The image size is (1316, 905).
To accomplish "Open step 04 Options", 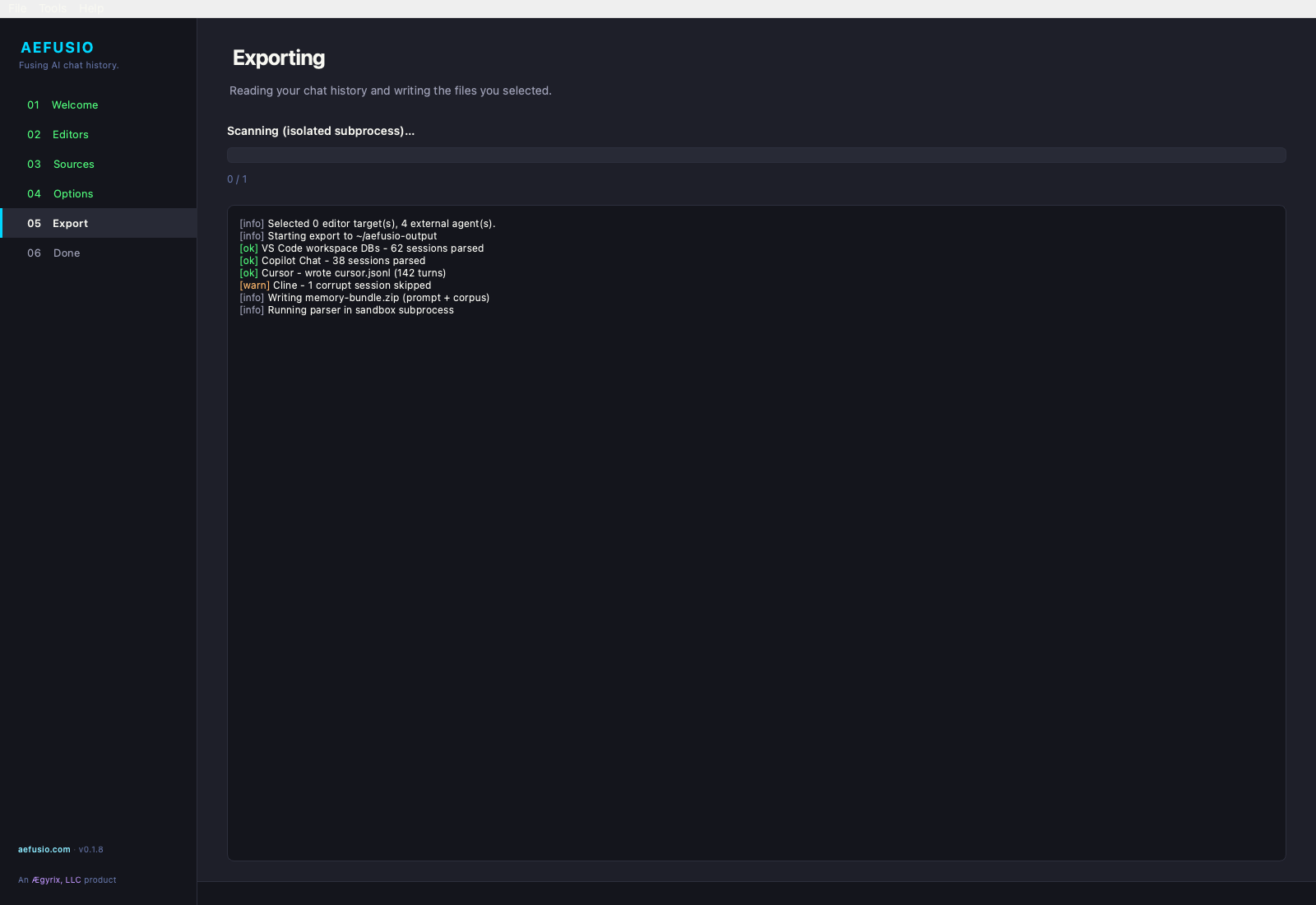I will [x=73, y=193].
